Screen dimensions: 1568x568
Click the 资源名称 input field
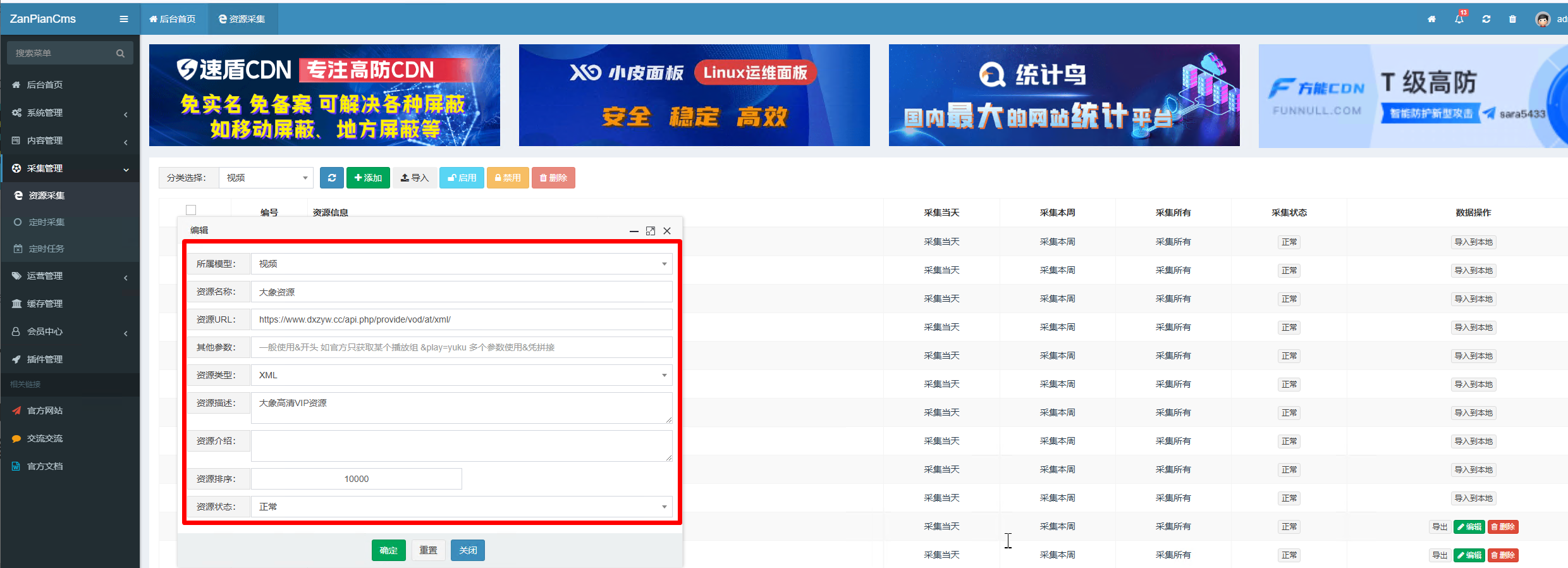point(462,292)
